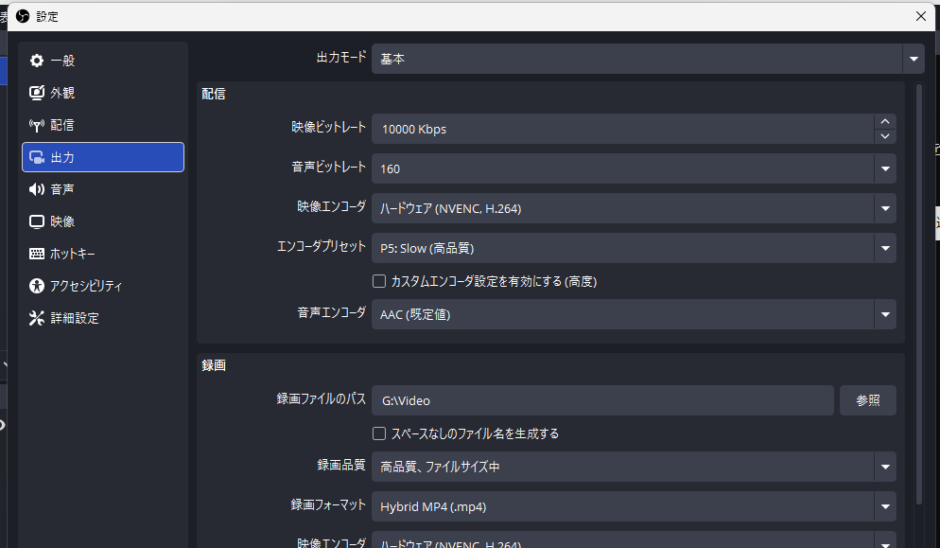Open the 外観 settings page
The height and width of the screenshot is (548, 940).
tap(103, 93)
